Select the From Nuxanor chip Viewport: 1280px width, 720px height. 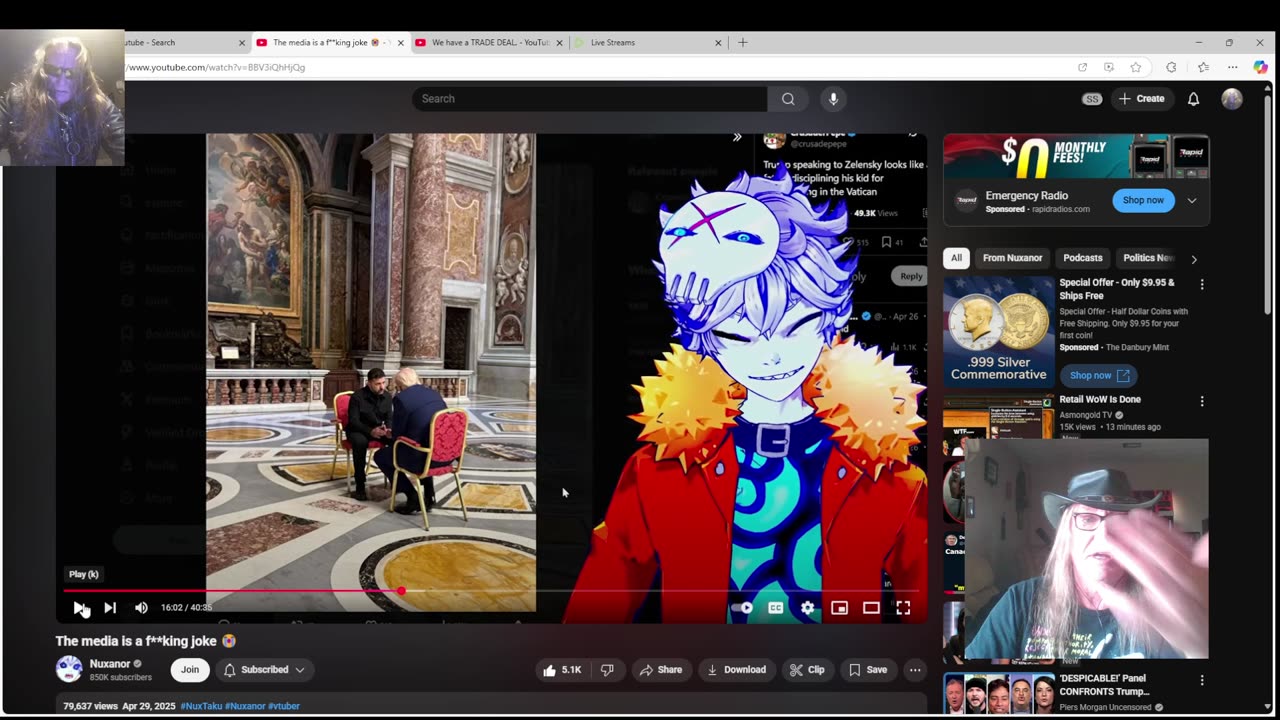tap(1012, 258)
